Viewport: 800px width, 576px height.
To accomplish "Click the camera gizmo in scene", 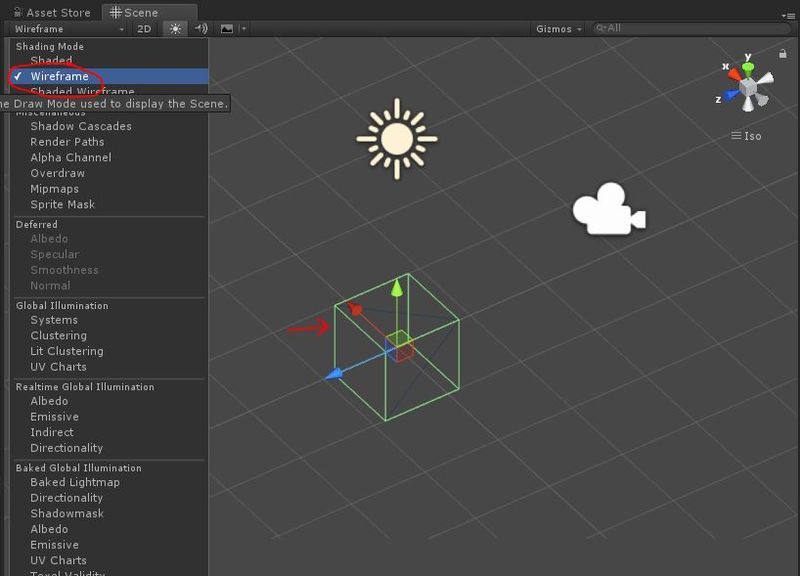I will [609, 208].
